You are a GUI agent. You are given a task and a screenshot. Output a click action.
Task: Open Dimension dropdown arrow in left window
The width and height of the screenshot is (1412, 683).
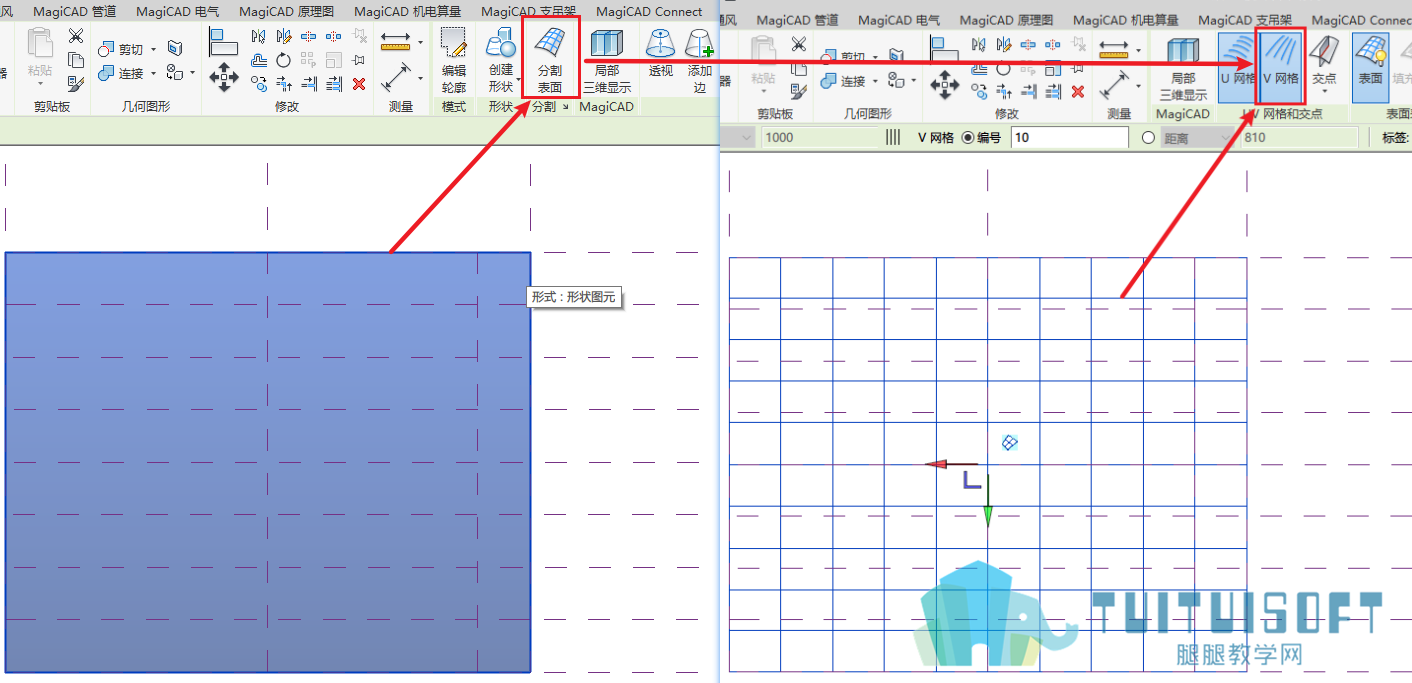point(419,78)
